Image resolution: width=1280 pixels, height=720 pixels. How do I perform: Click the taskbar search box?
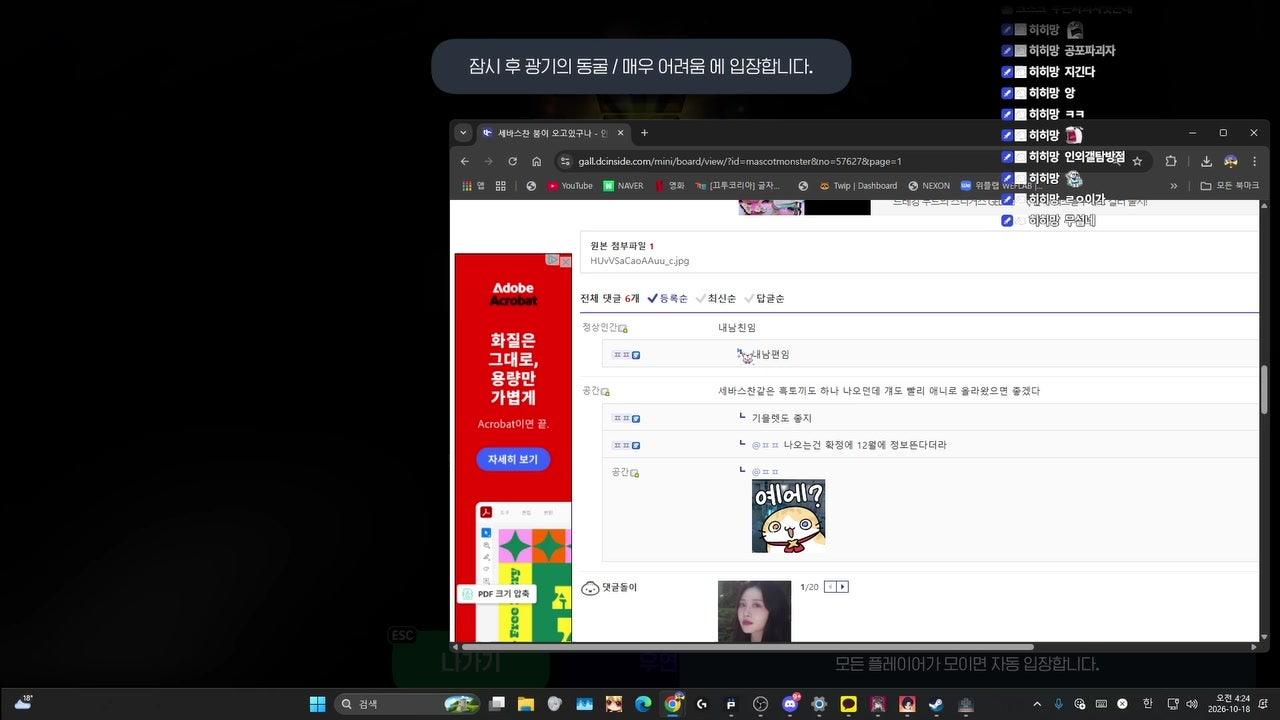(407, 704)
